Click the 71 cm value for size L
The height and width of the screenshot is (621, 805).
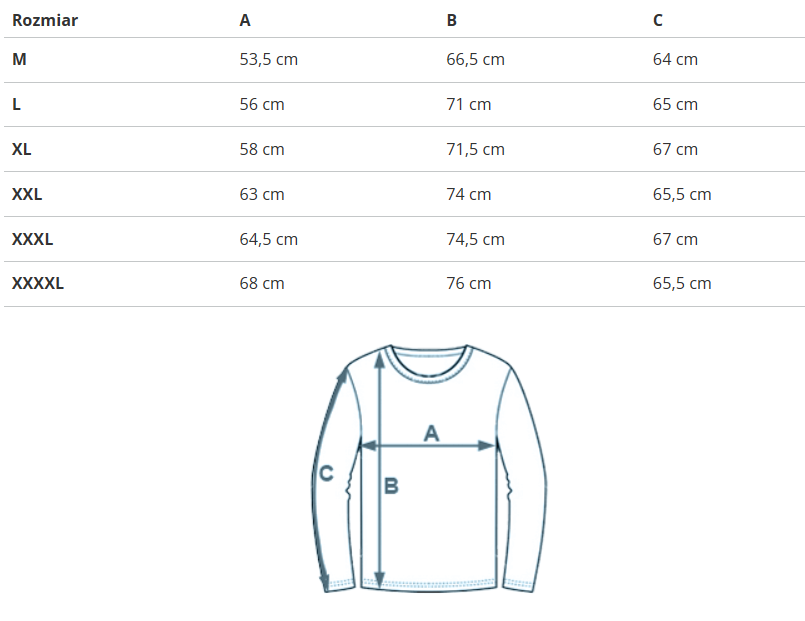coord(468,104)
